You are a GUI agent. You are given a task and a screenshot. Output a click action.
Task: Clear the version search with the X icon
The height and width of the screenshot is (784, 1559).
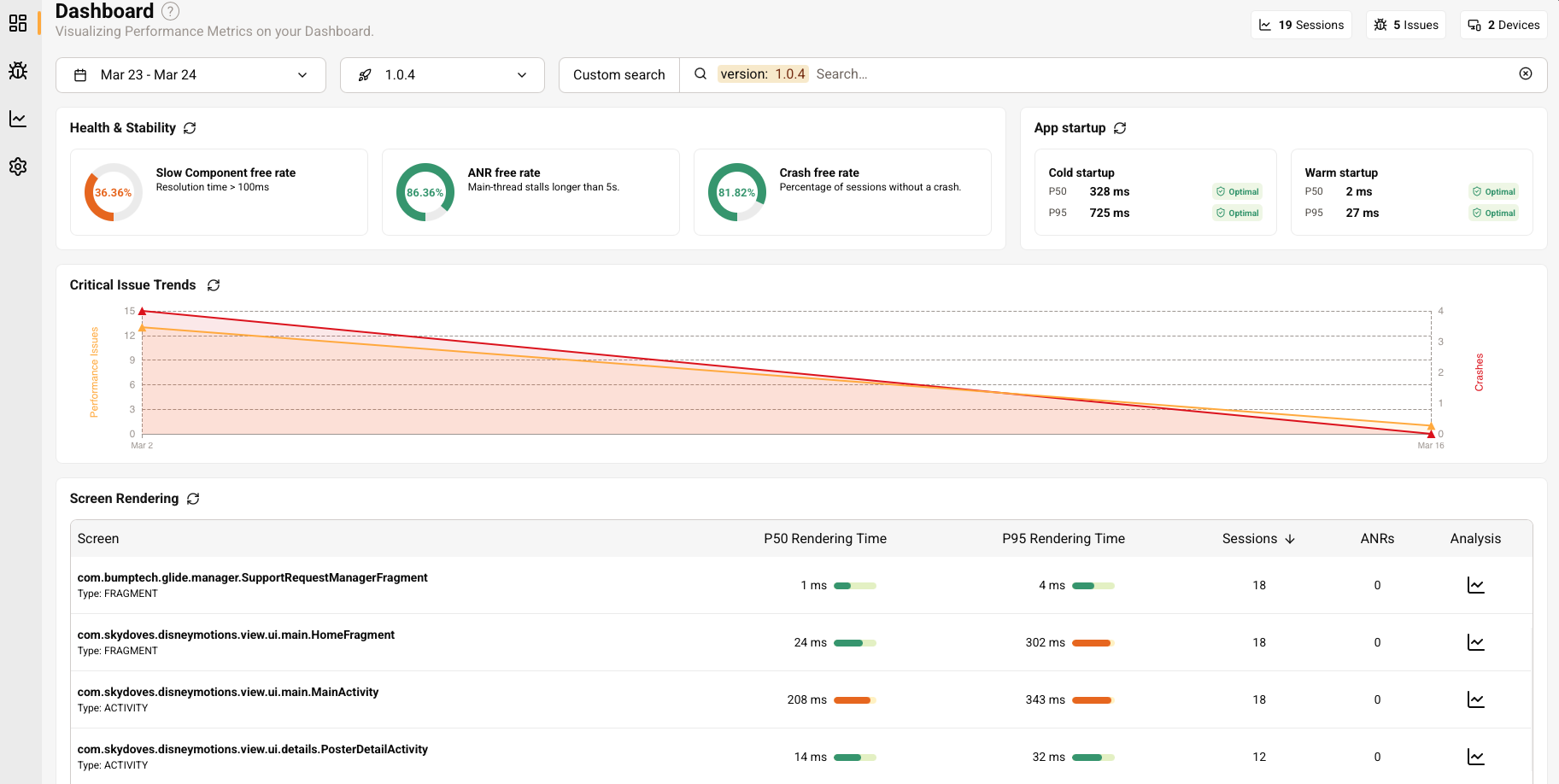click(x=1526, y=73)
